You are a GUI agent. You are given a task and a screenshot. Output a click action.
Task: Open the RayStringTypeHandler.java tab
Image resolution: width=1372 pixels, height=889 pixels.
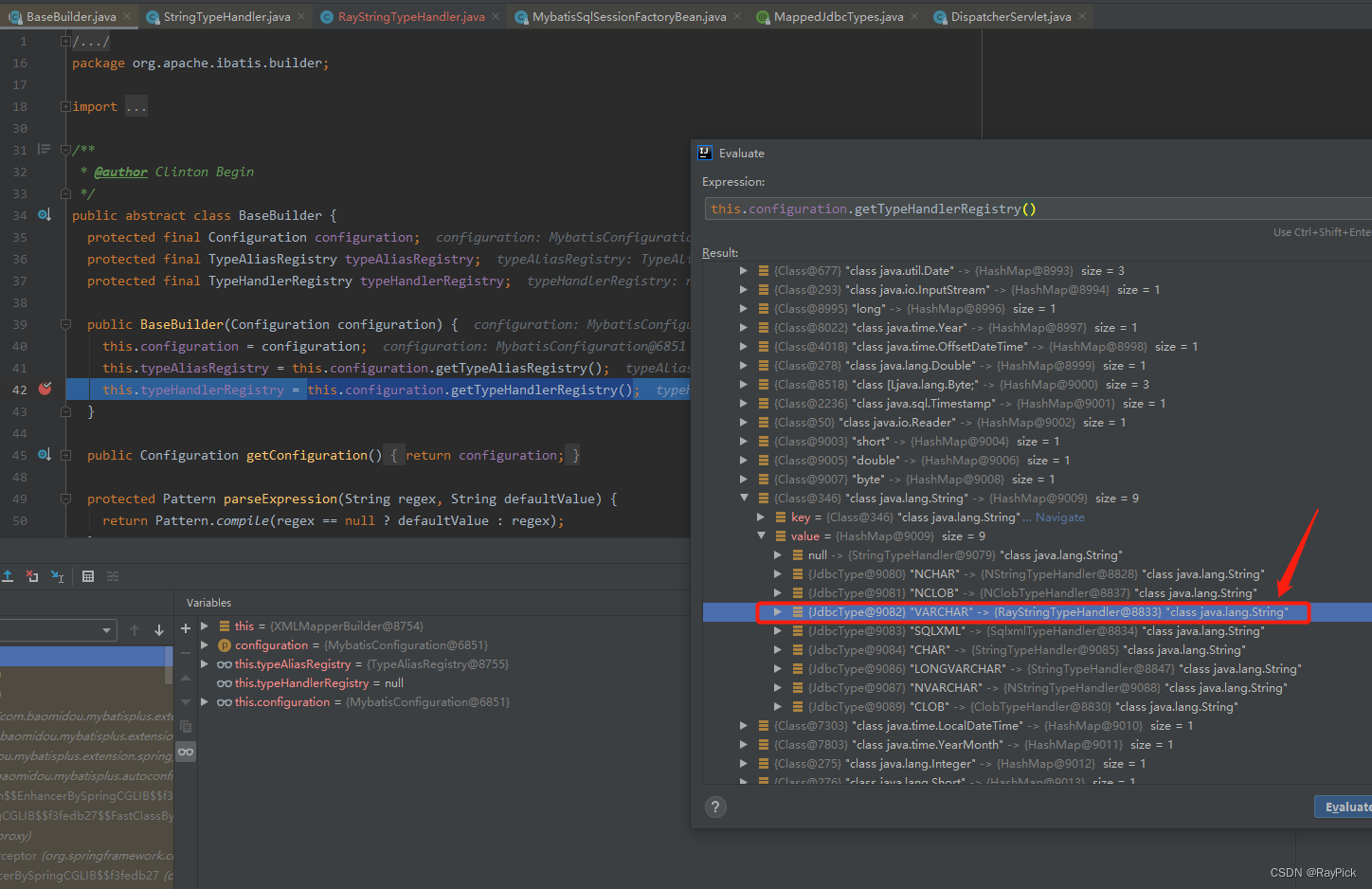[411, 16]
